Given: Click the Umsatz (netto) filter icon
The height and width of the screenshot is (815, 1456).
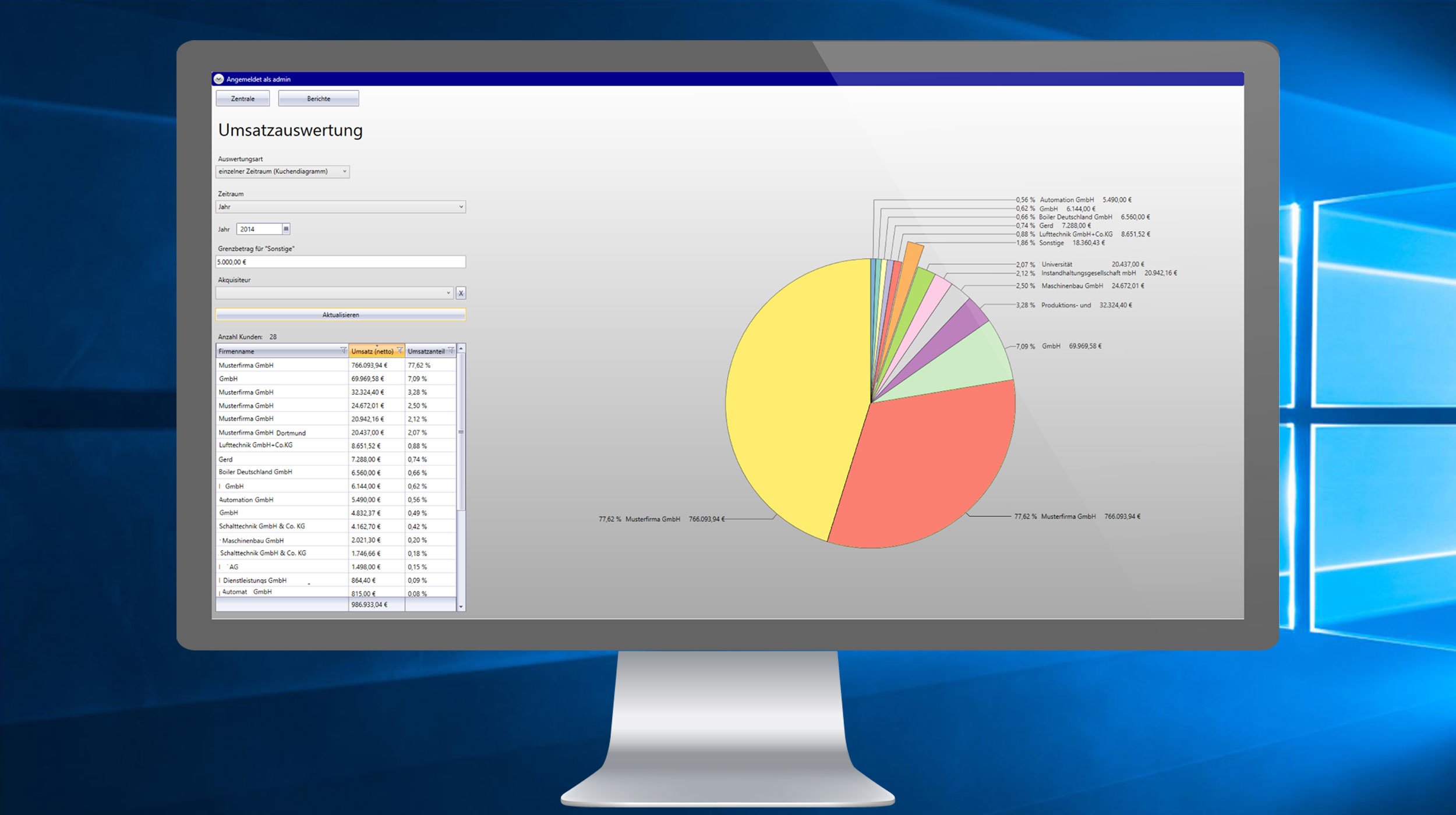Looking at the screenshot, I should tap(400, 350).
